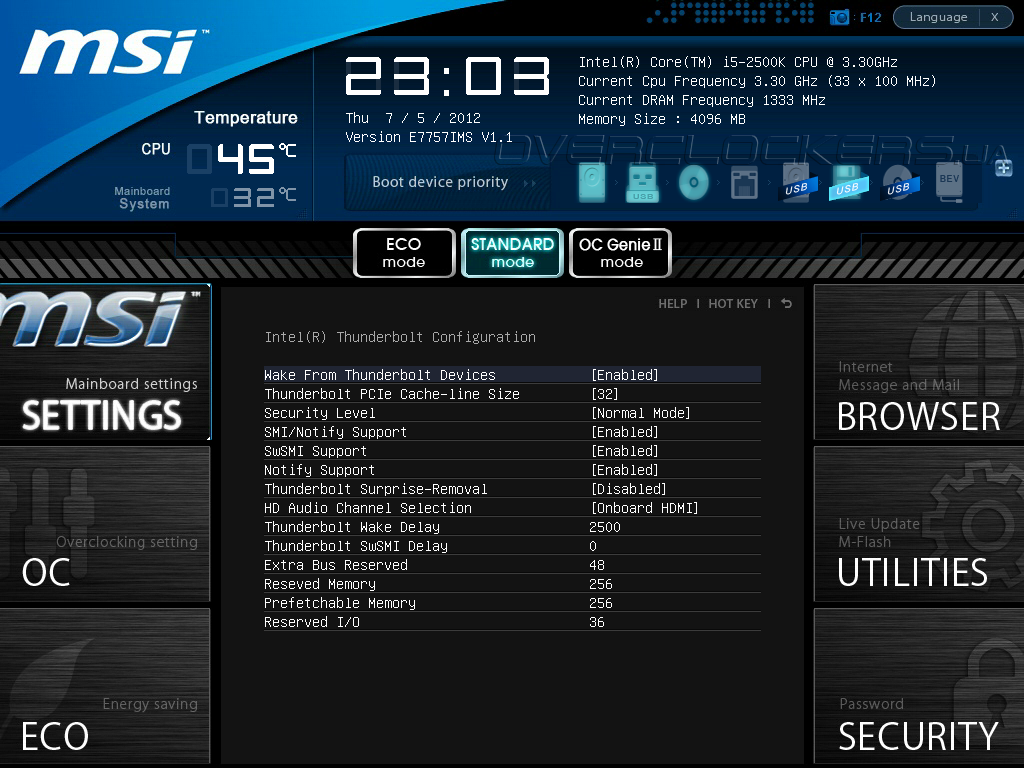Toggle SMI/Notify Support [Enabled] value
The width and height of the screenshot is (1024, 768).
pyautogui.click(x=625, y=432)
